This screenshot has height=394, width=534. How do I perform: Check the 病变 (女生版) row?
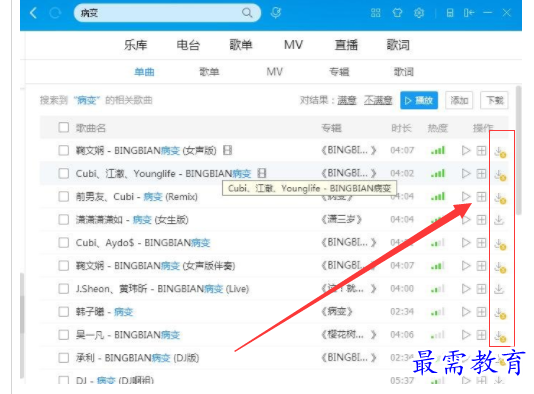coord(63,220)
